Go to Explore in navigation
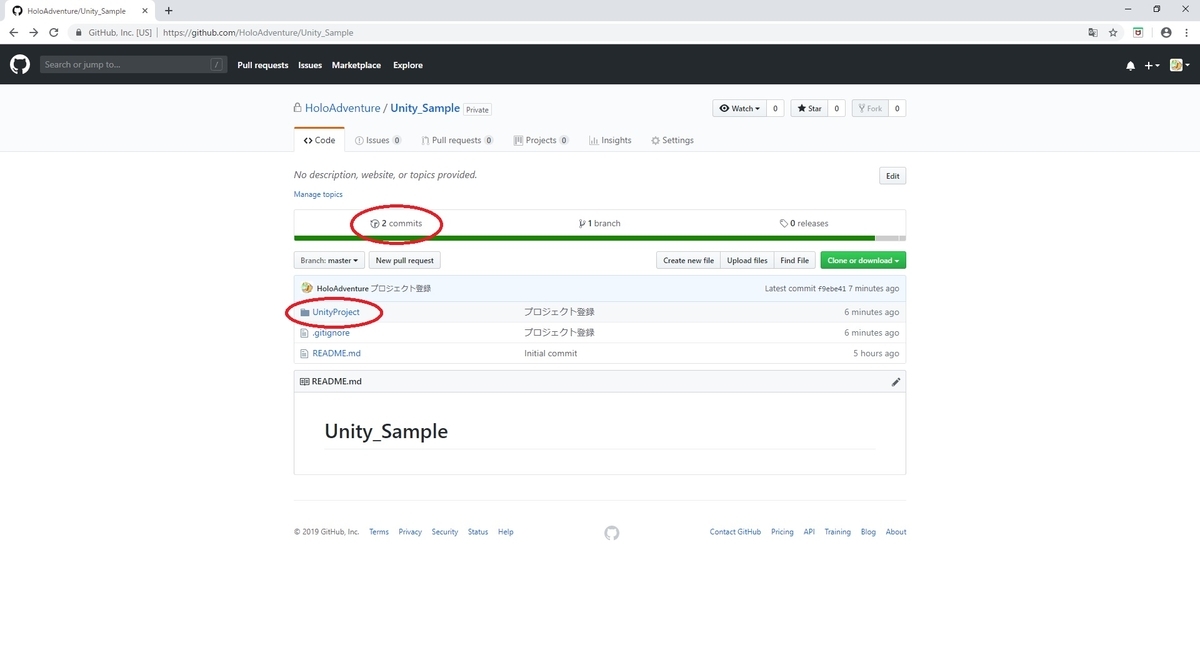Image resolution: width=1200 pixels, height=650 pixels. (408, 65)
